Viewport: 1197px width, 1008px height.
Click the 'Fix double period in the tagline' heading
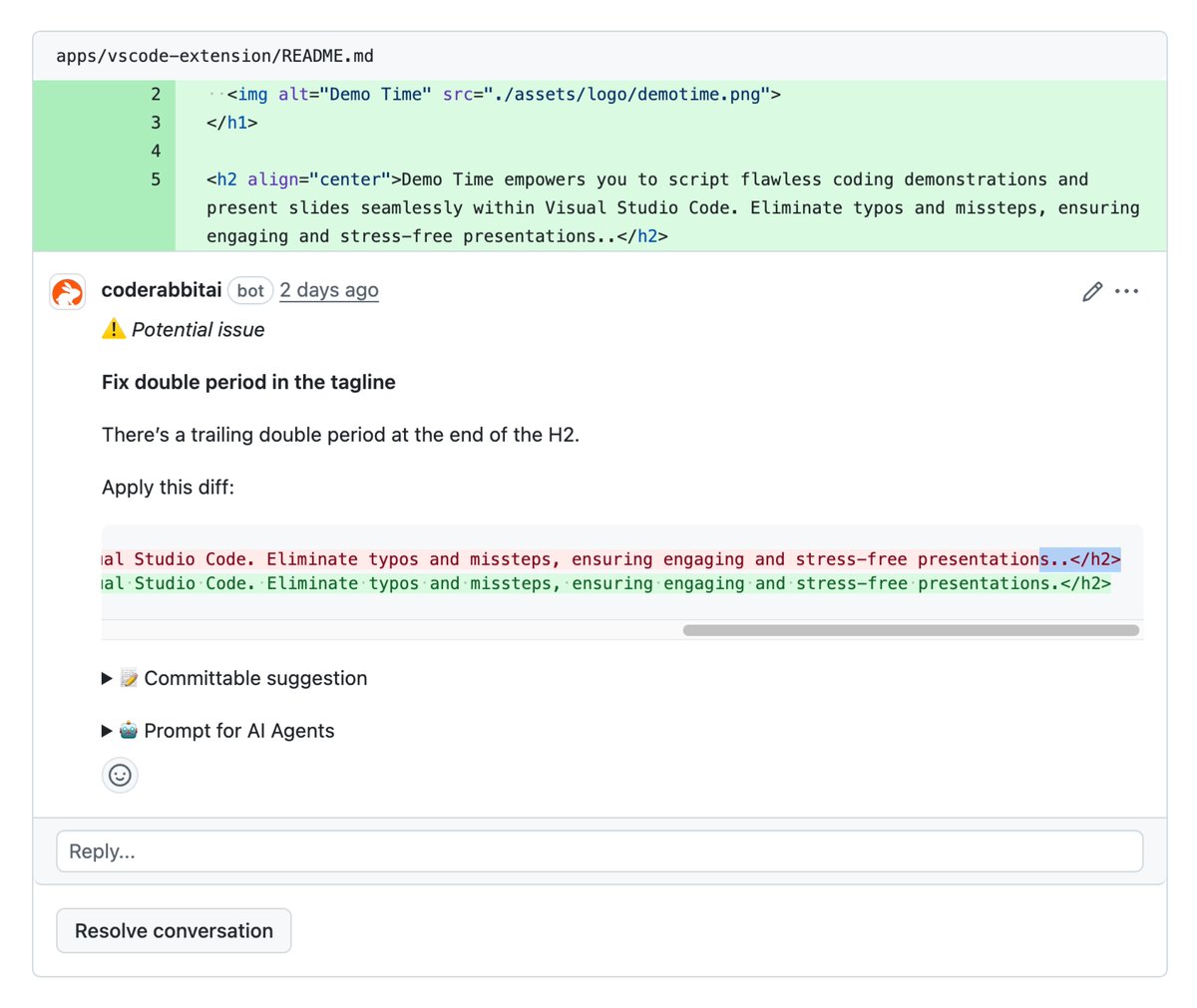tap(248, 382)
